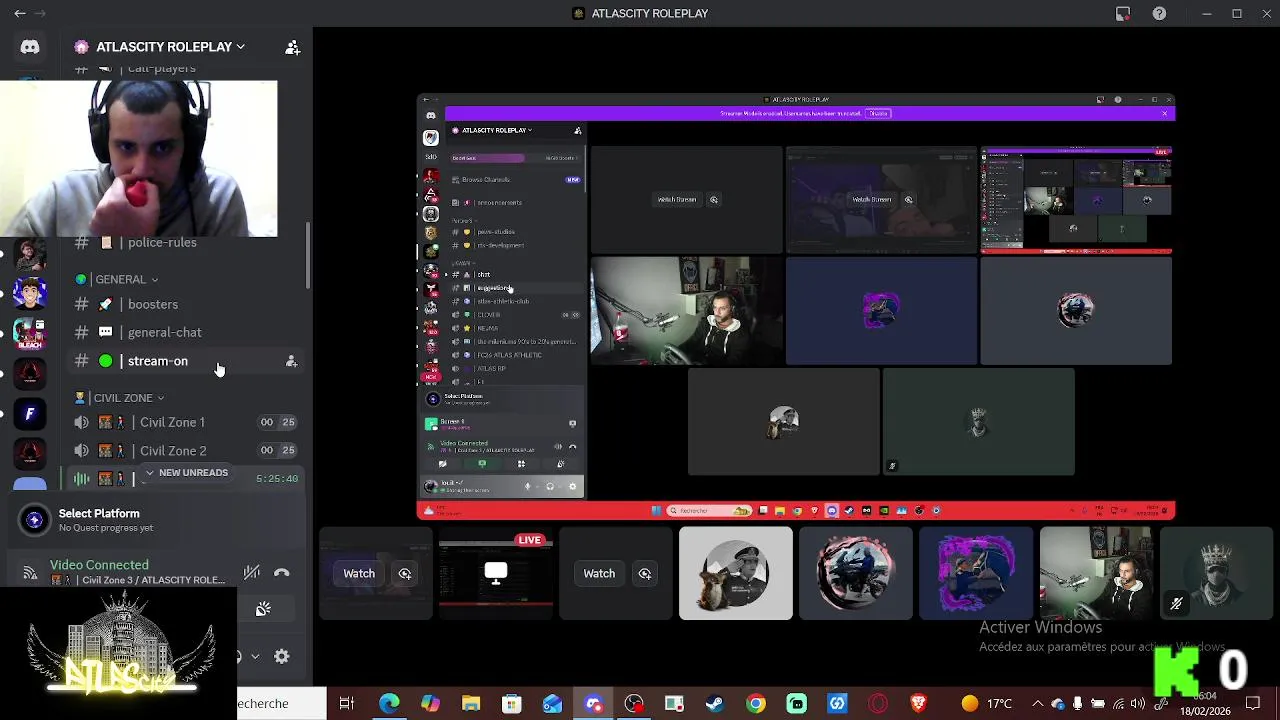1280x720 pixels.
Task: Join the Civil Zone 1 voice channel
Action: click(x=171, y=422)
